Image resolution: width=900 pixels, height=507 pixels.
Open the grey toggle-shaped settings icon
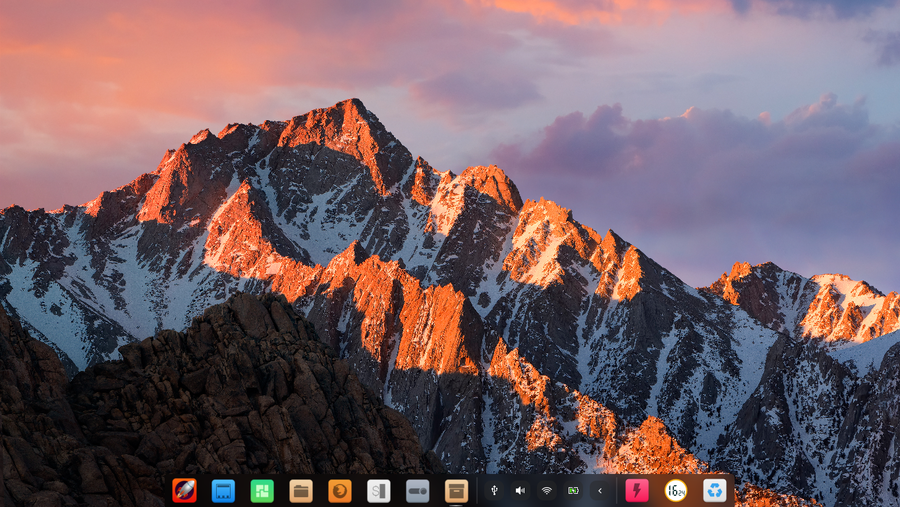(x=418, y=490)
